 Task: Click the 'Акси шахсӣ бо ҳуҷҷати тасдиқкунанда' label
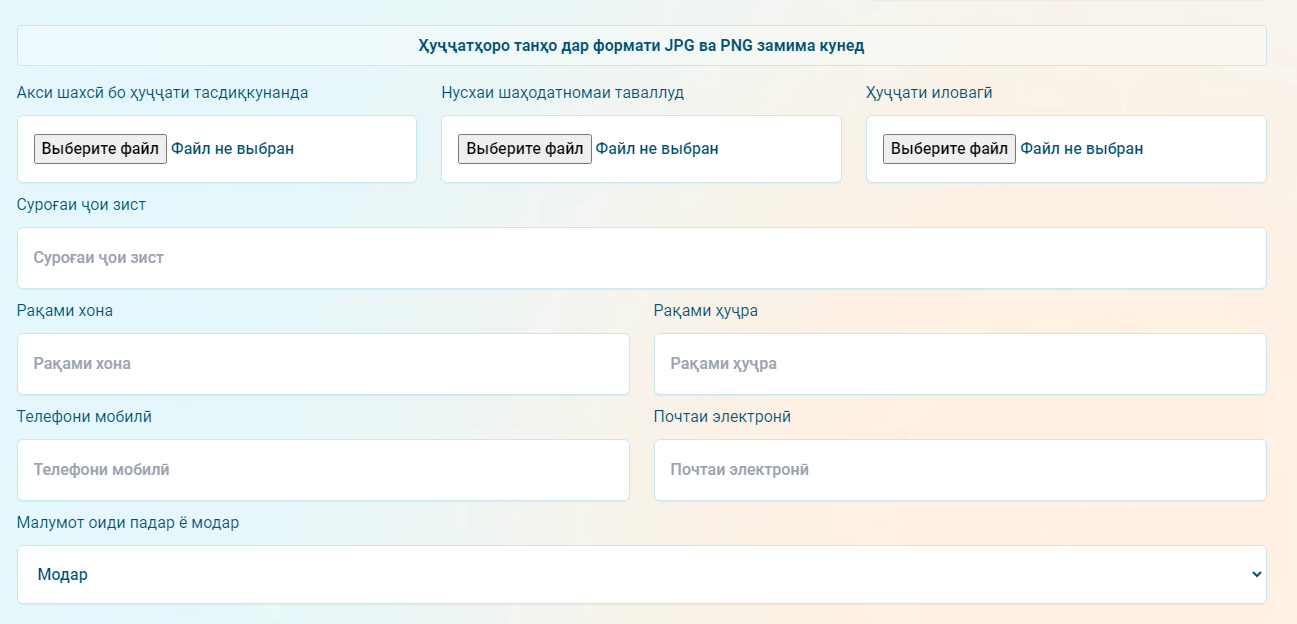(x=162, y=93)
